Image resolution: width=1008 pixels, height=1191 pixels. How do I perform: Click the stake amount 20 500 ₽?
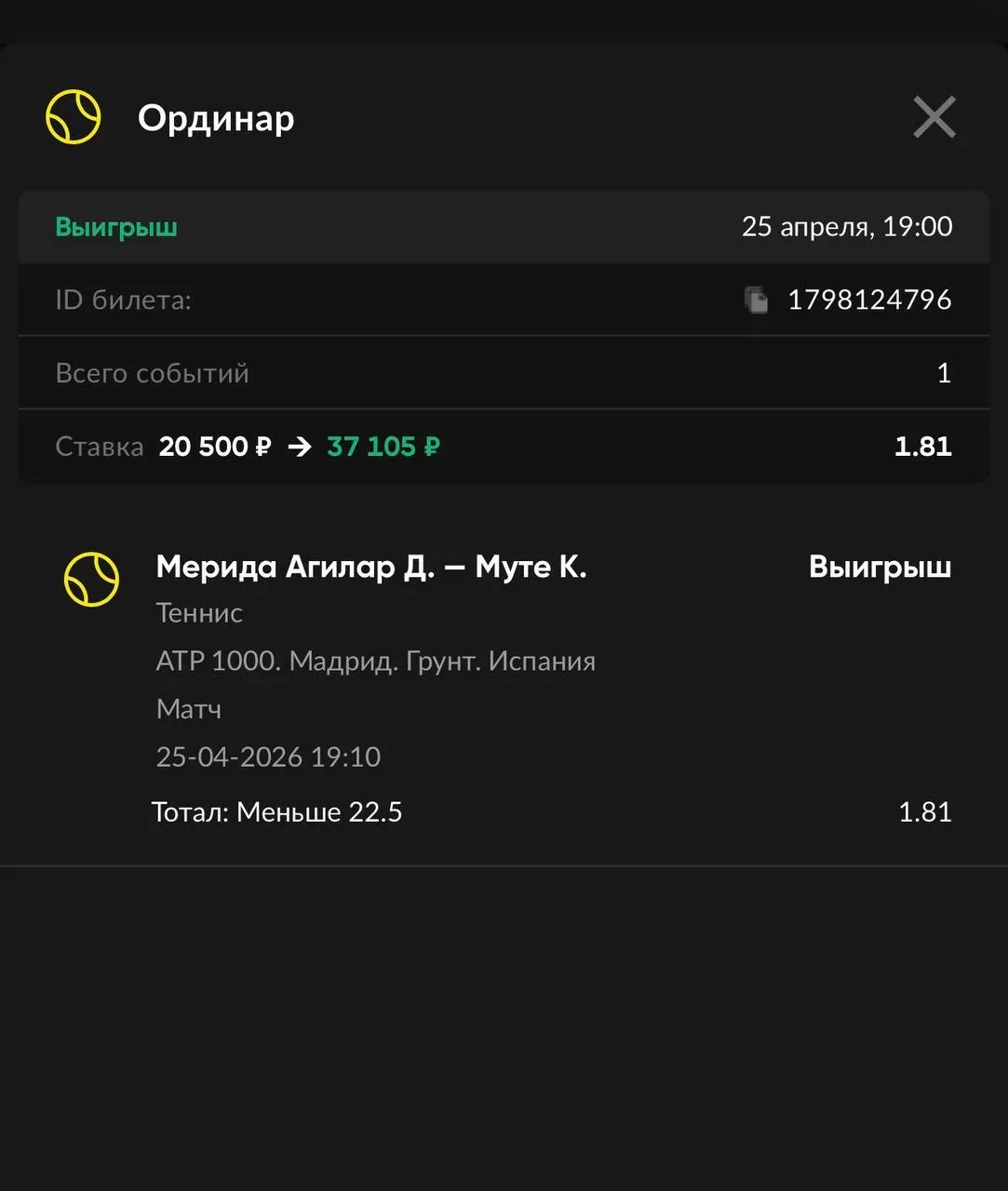click(x=215, y=447)
